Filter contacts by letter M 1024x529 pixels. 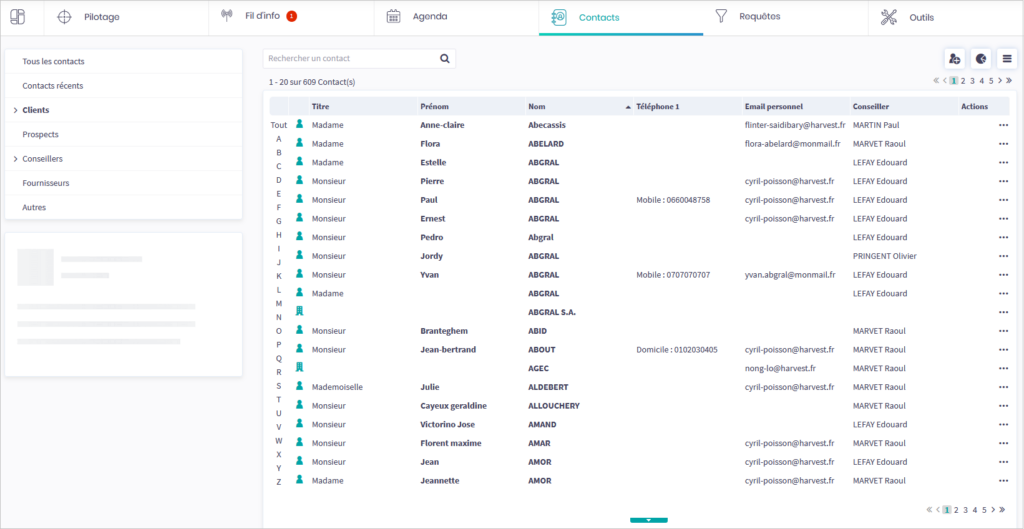click(x=278, y=303)
